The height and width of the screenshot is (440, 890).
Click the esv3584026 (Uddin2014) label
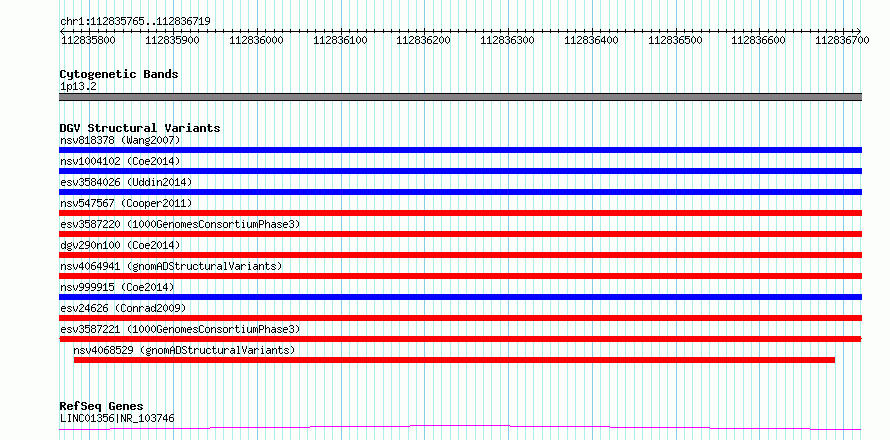pyautogui.click(x=126, y=182)
